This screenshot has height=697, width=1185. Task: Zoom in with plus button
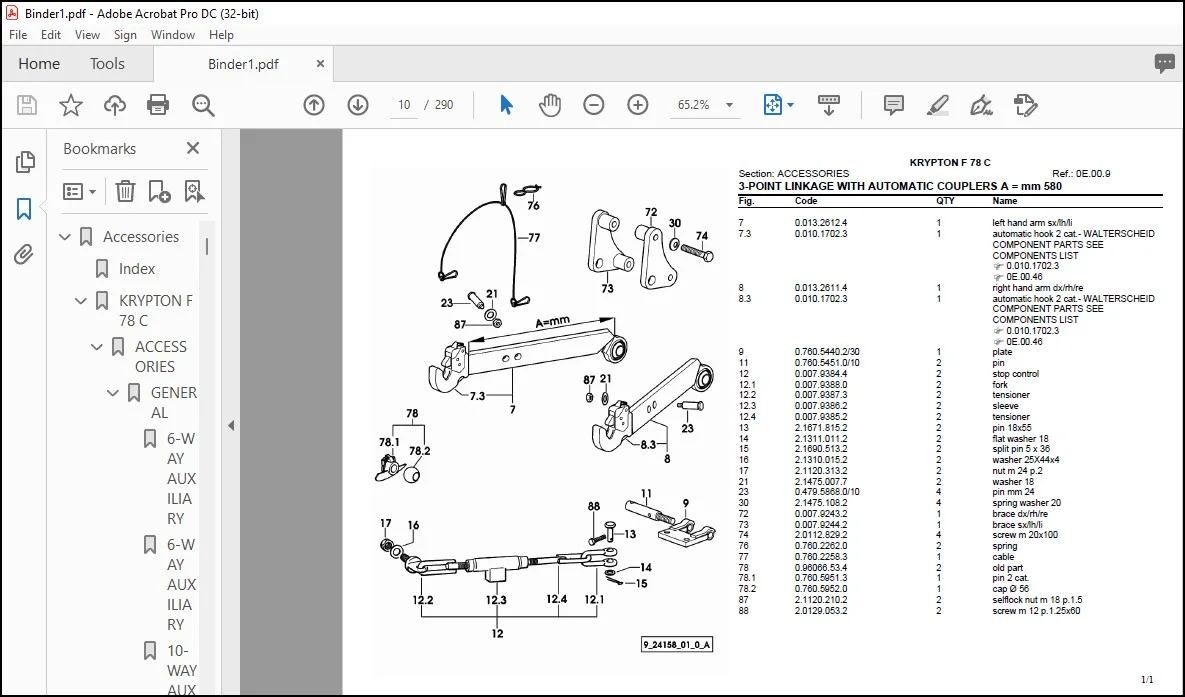(638, 105)
